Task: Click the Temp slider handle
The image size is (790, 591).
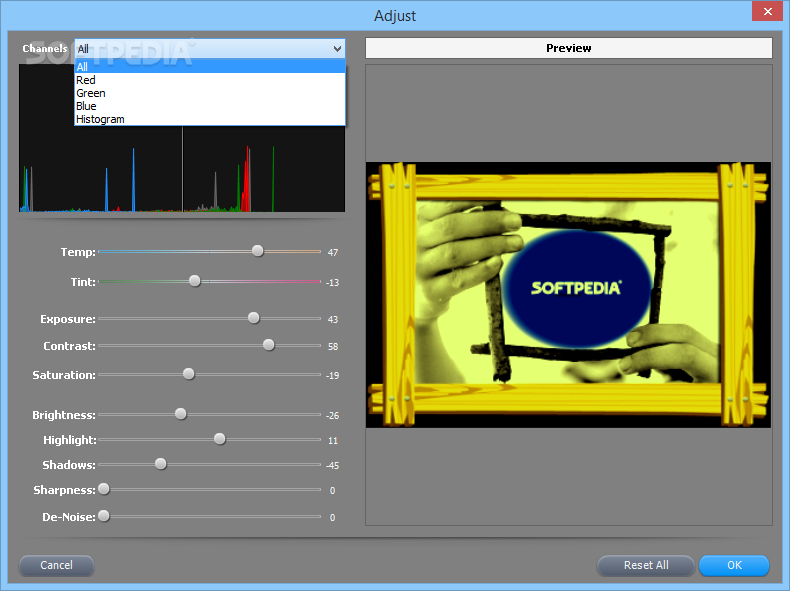Action: click(x=257, y=251)
